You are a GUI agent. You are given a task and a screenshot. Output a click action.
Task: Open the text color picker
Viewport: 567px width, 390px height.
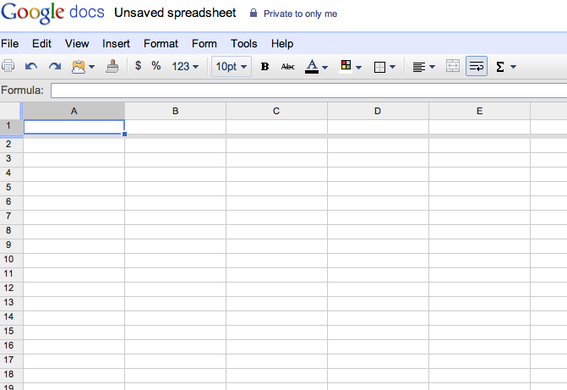[316, 67]
